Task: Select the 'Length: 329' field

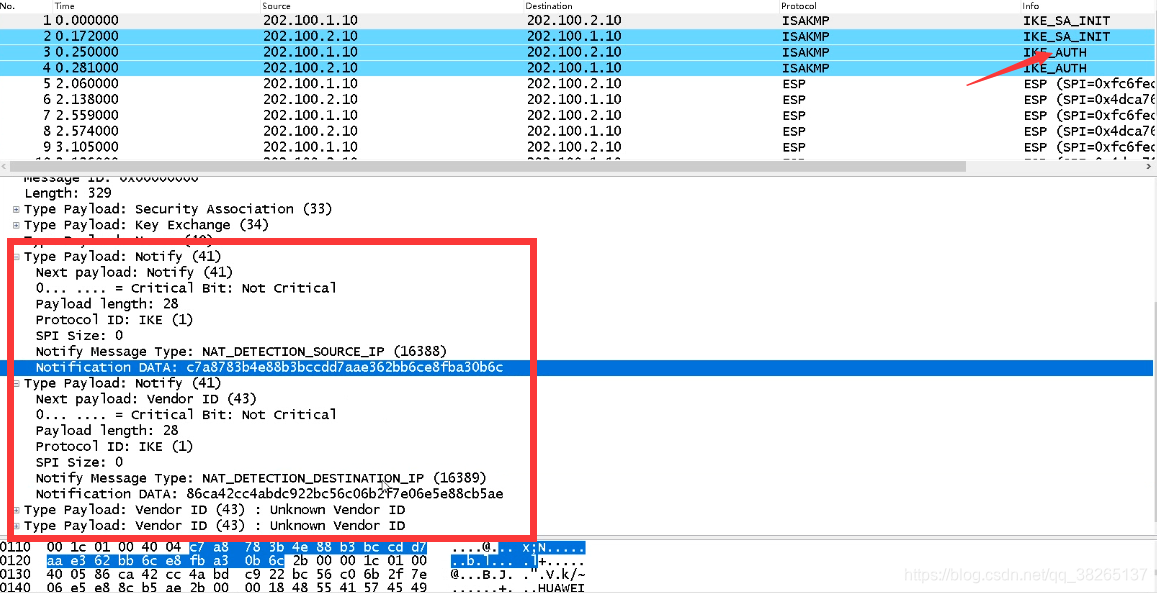Action: (x=68, y=193)
